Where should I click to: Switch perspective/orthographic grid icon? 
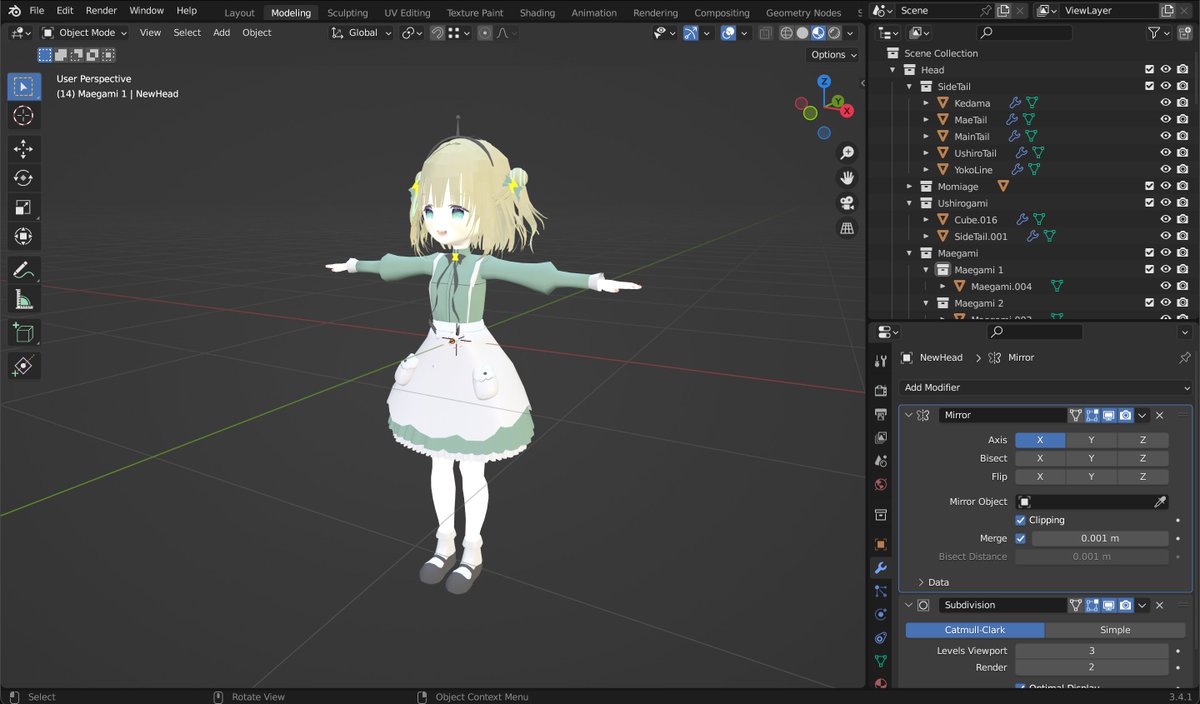[847, 228]
